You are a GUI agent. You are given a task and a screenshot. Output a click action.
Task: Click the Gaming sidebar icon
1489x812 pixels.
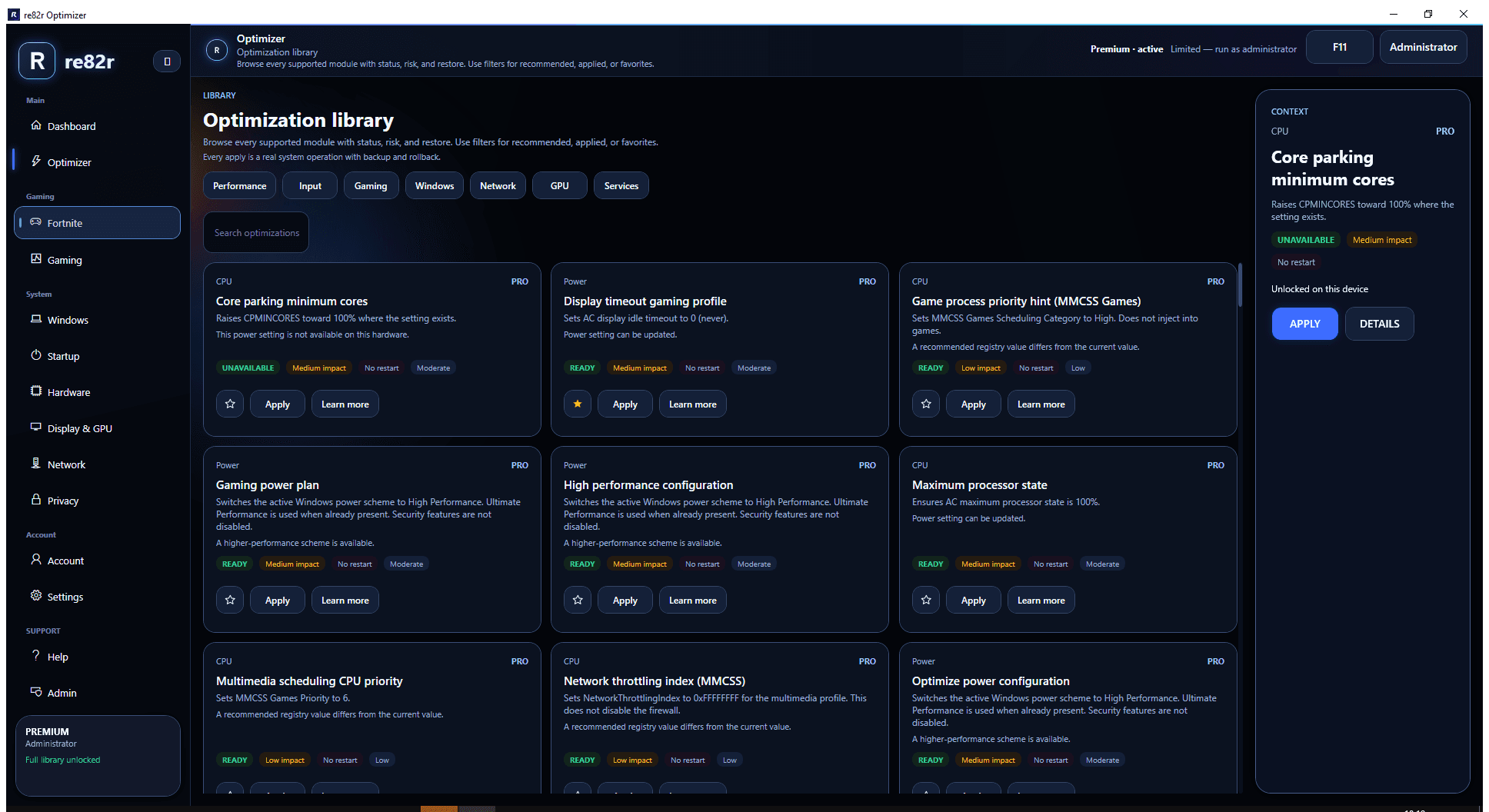point(36,259)
